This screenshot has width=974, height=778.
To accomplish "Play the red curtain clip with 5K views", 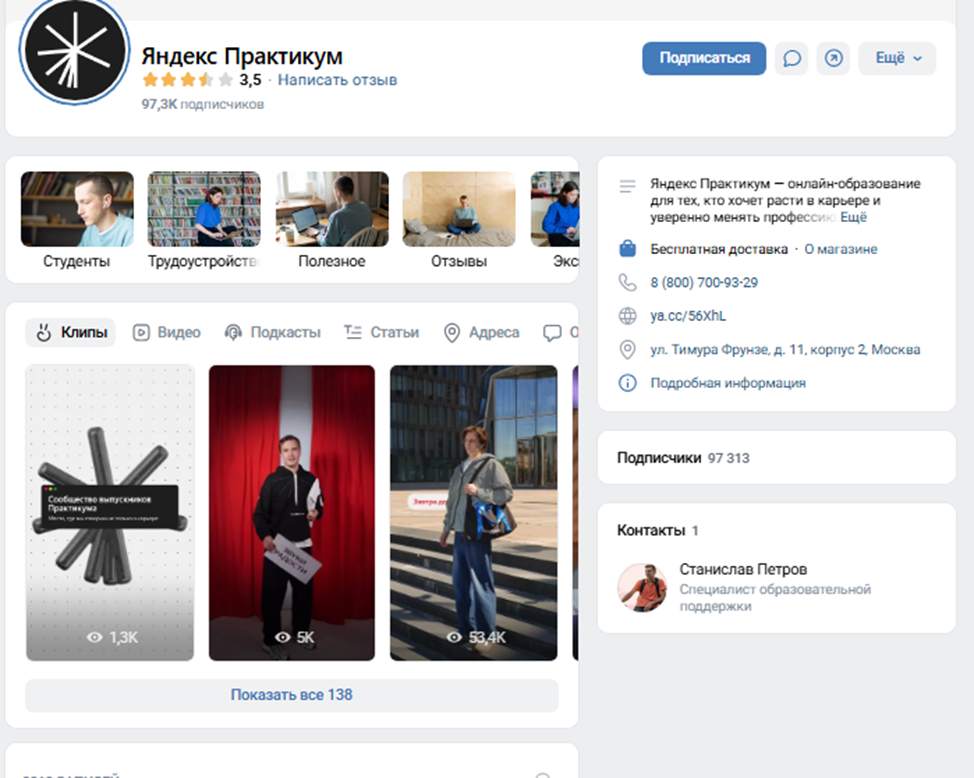I will coord(291,513).
